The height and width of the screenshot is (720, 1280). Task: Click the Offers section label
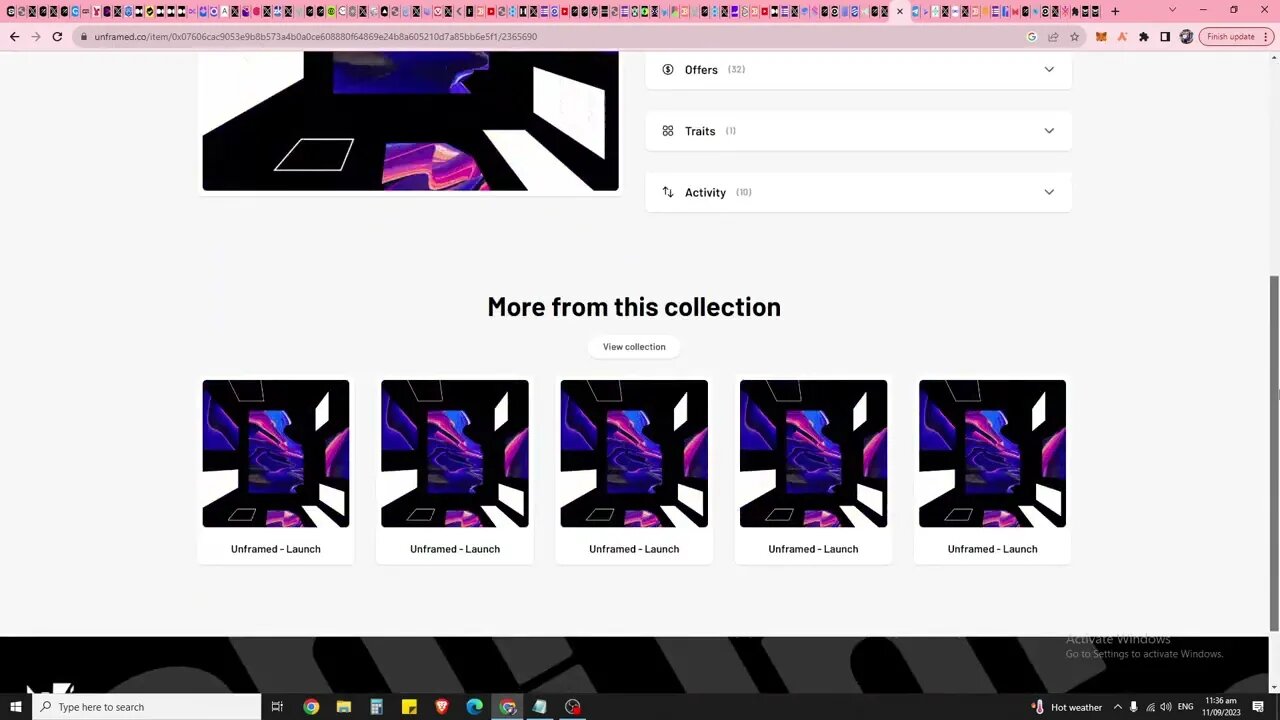pyautogui.click(x=701, y=70)
